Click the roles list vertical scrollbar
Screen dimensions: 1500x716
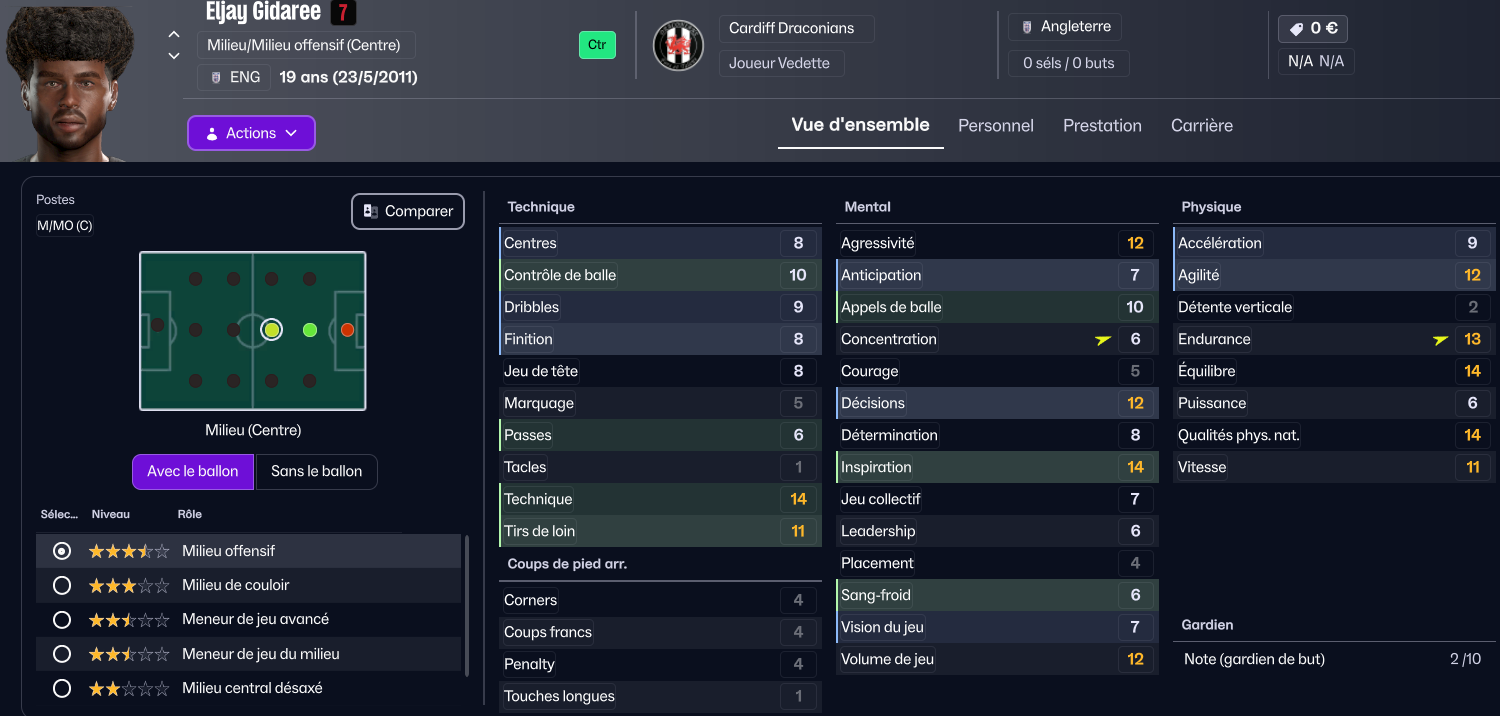(465, 605)
